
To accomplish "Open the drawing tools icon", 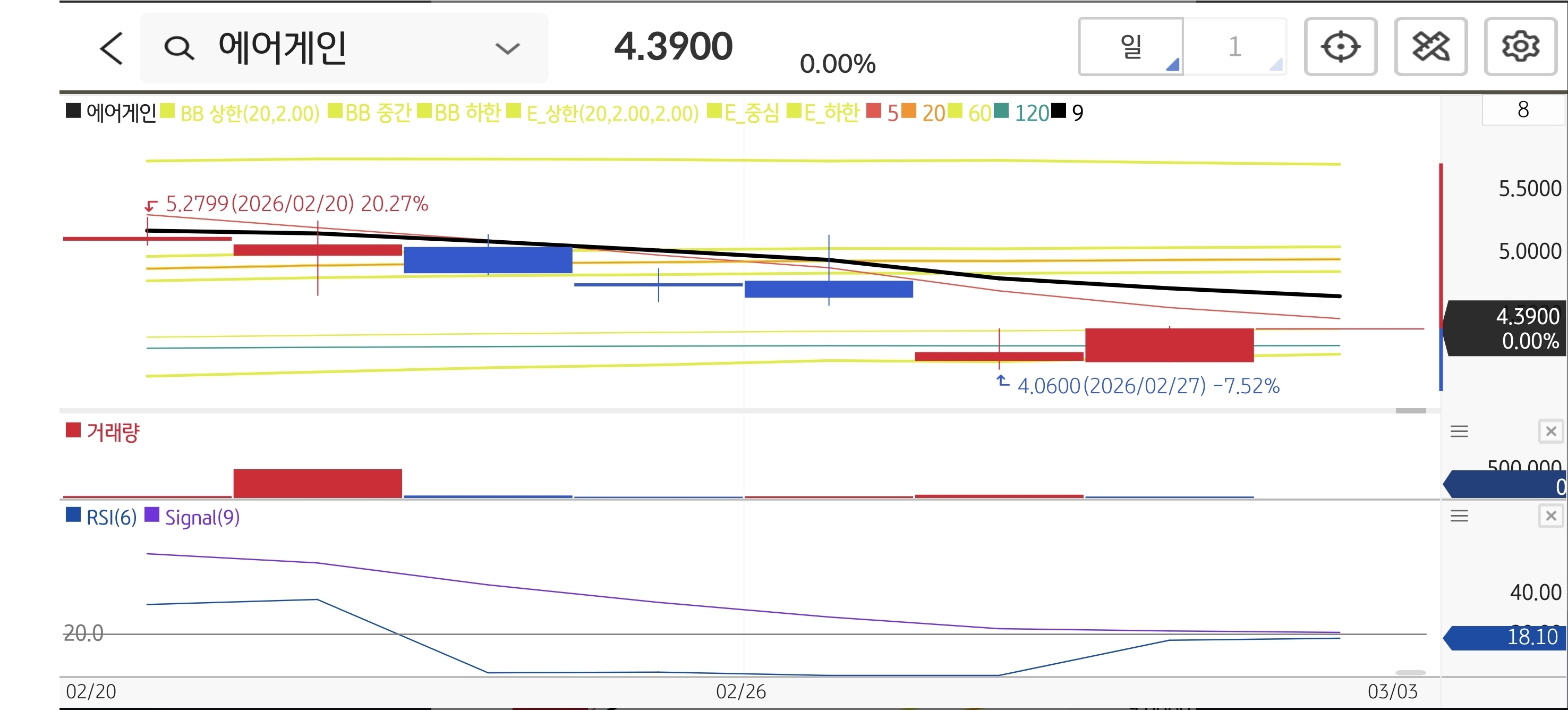I will point(1430,47).
